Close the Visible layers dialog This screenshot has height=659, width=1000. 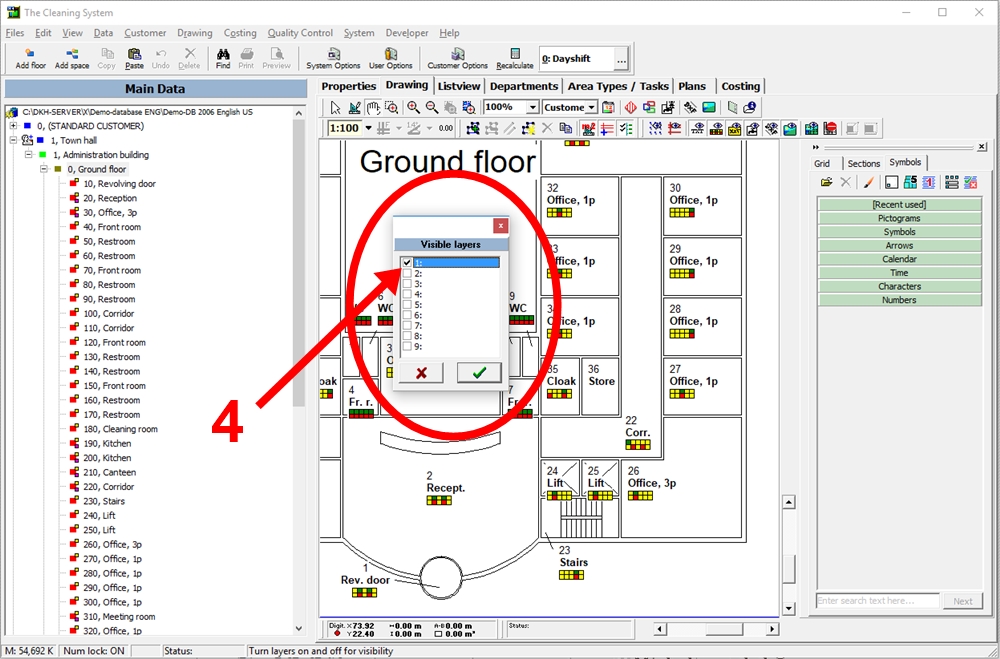(x=501, y=225)
